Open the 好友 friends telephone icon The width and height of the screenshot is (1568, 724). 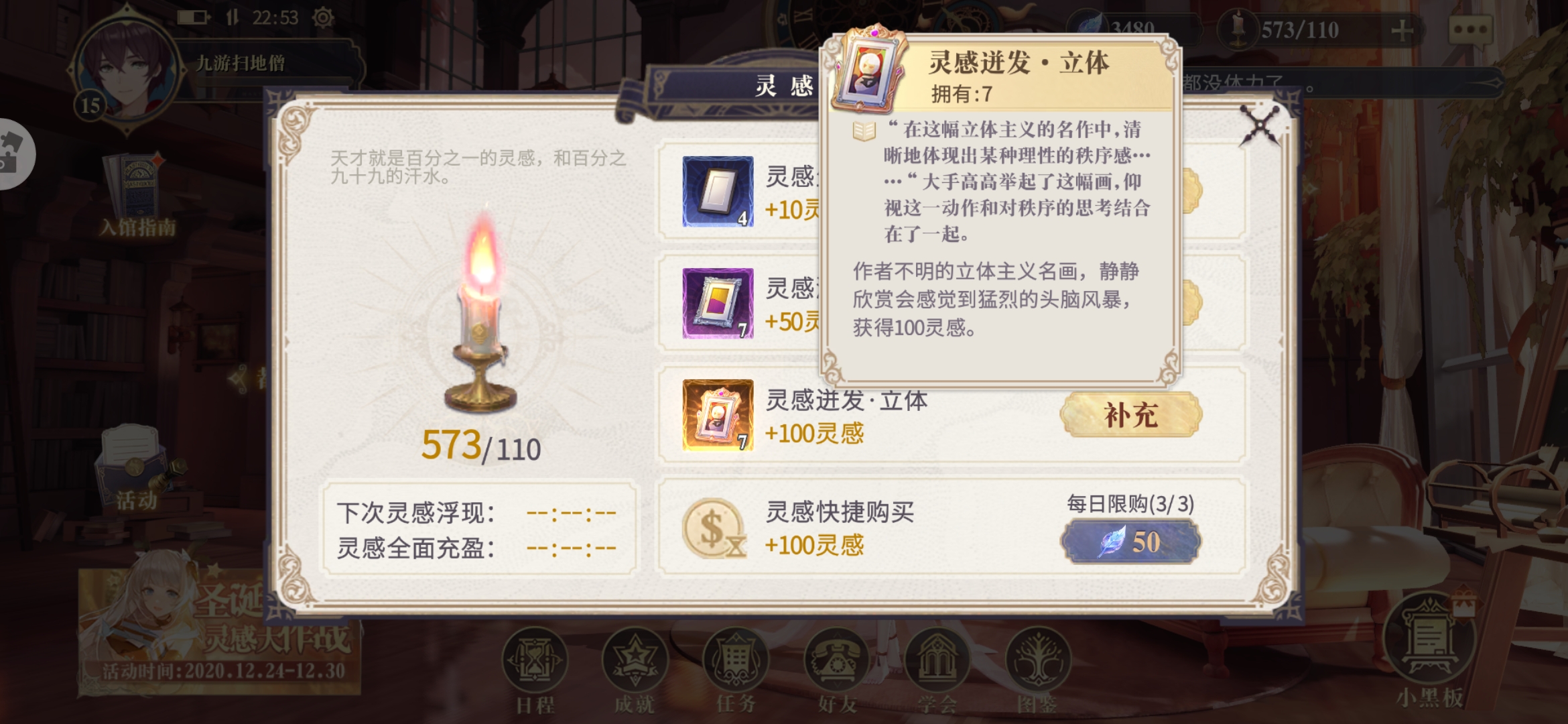836,661
